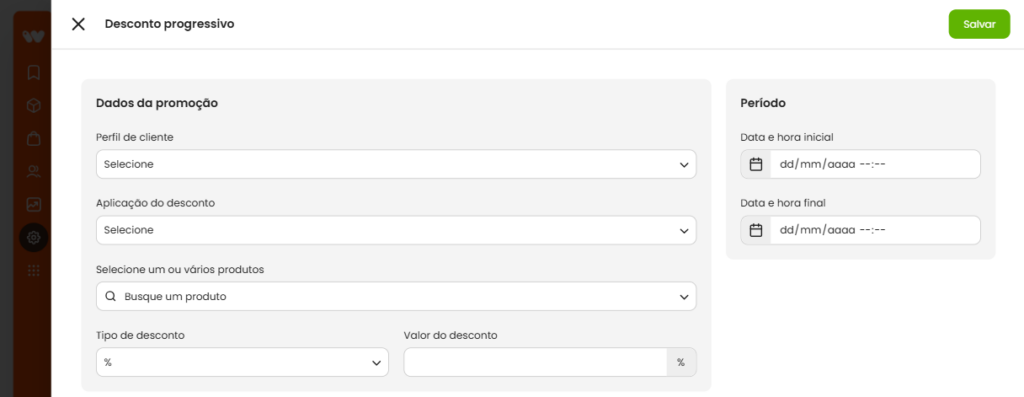Open the customers people icon in sidebar
The image size is (1024, 397).
point(33,172)
